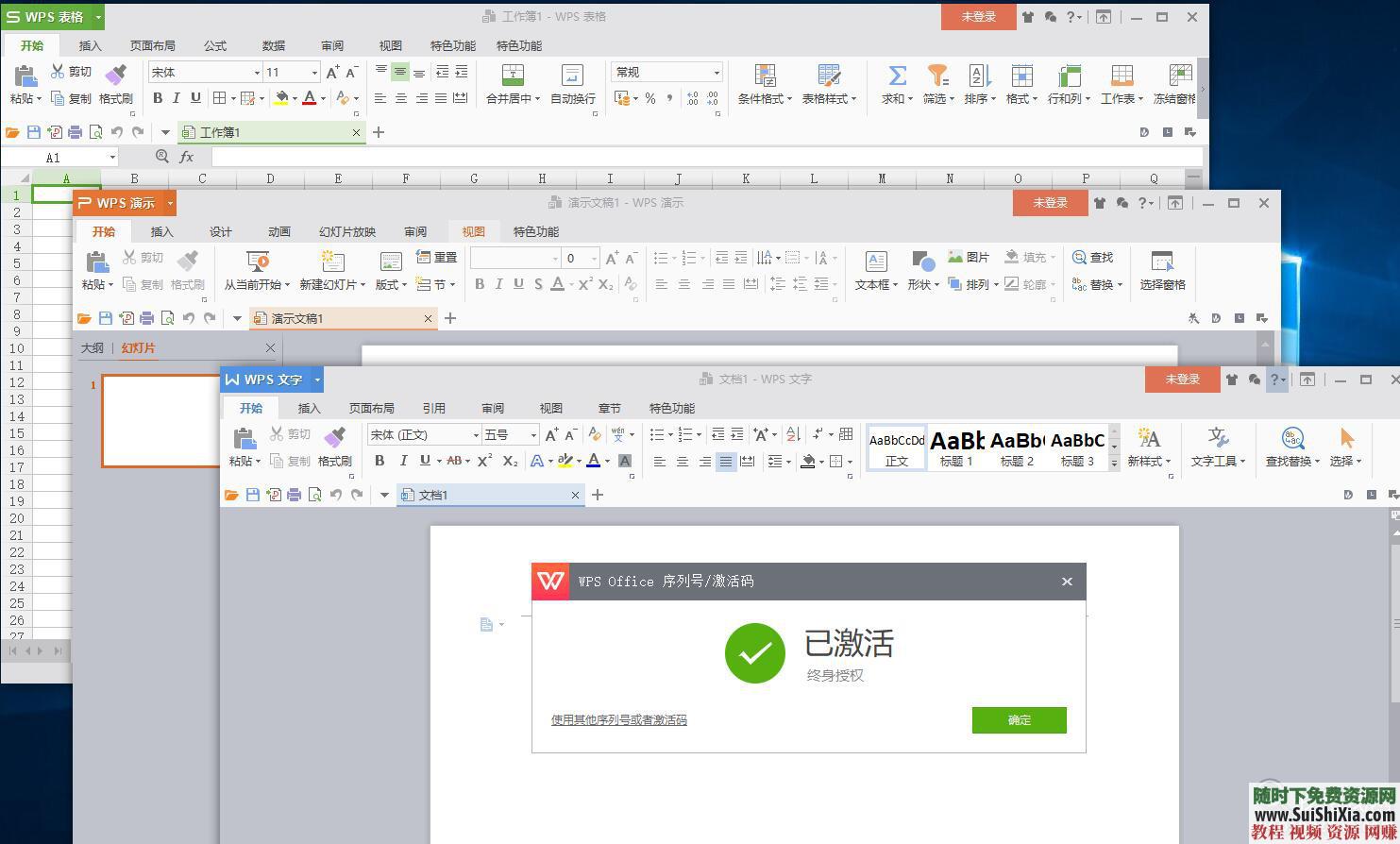Viewport: 1400px width, 844px height.
Task: Toggle Bold formatting in WPS 文字
Action: pyautogui.click(x=379, y=461)
